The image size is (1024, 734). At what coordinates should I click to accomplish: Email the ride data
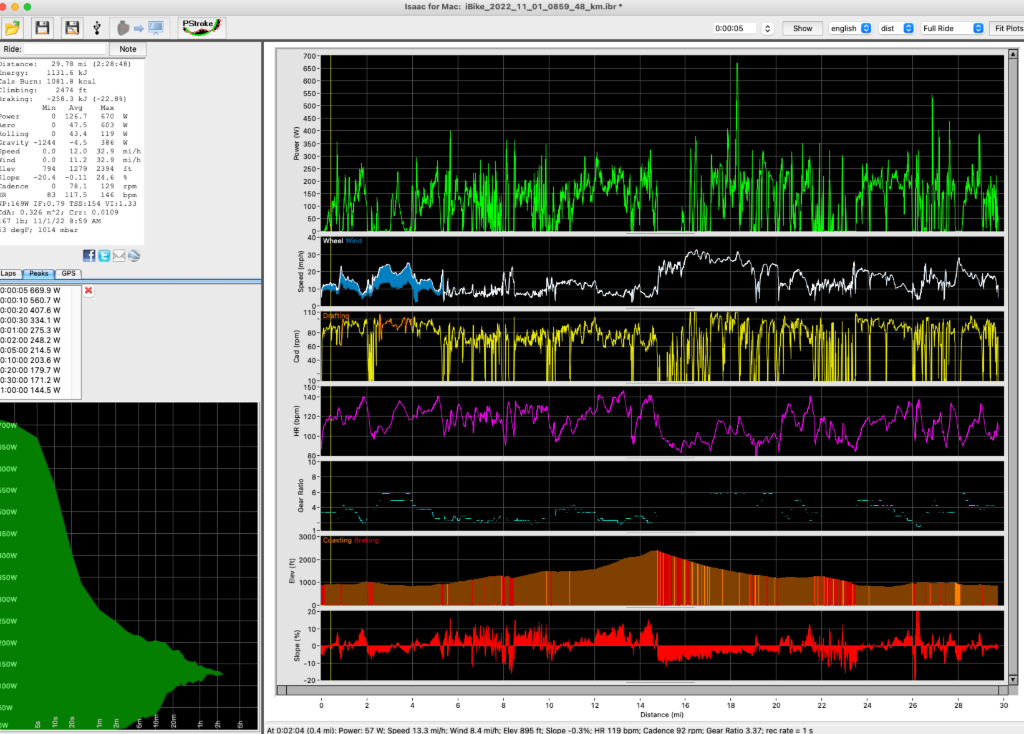117,254
